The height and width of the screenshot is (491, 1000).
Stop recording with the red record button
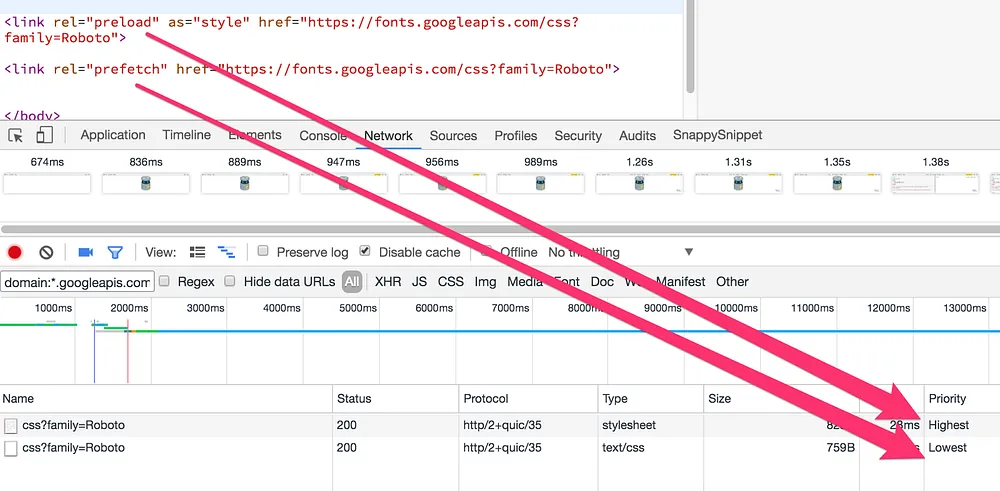[x=15, y=253]
